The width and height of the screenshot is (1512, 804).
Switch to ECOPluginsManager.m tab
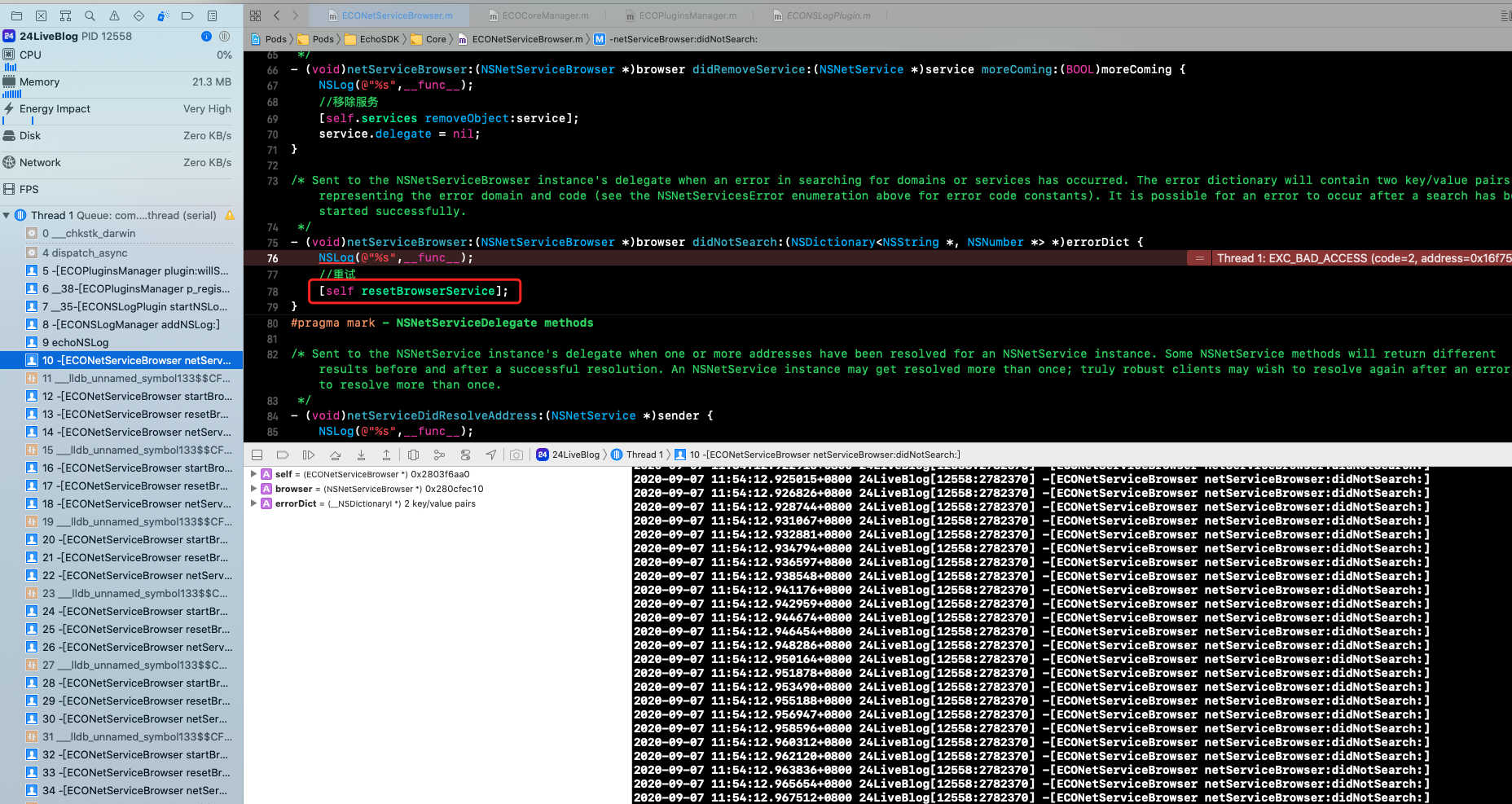point(680,15)
